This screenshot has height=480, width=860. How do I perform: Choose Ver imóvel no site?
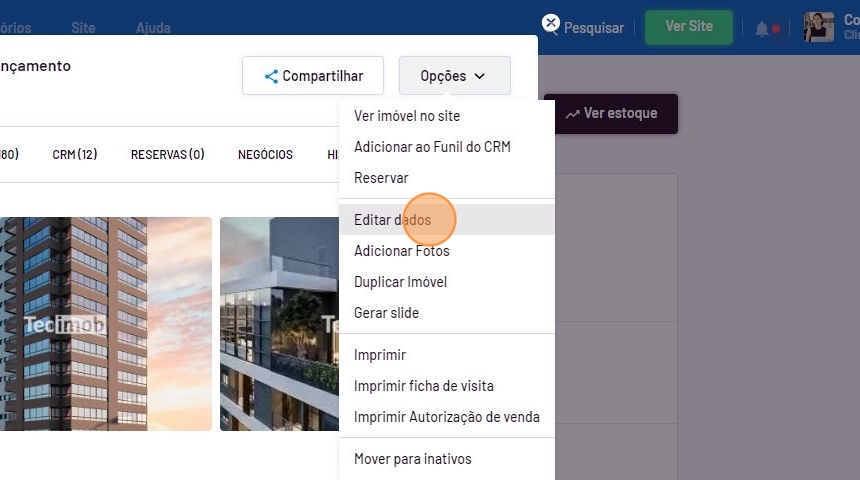[x=407, y=116]
